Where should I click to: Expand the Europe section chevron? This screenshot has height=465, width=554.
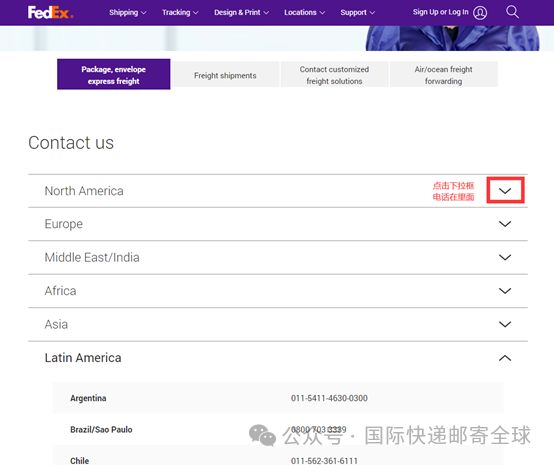pos(505,224)
